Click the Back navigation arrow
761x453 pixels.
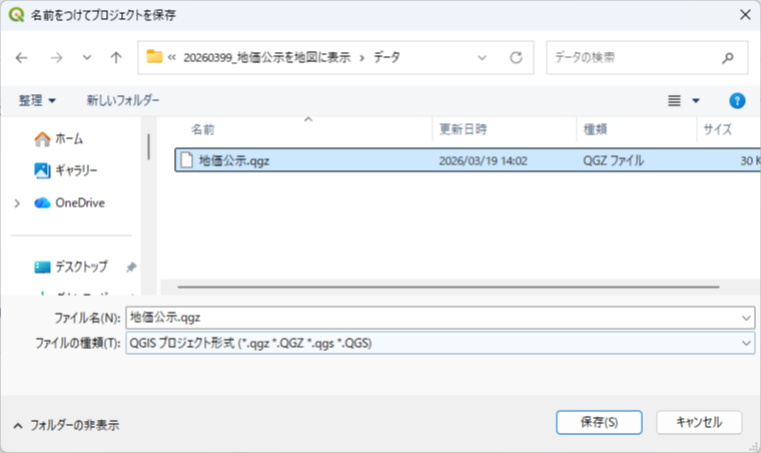(22, 58)
